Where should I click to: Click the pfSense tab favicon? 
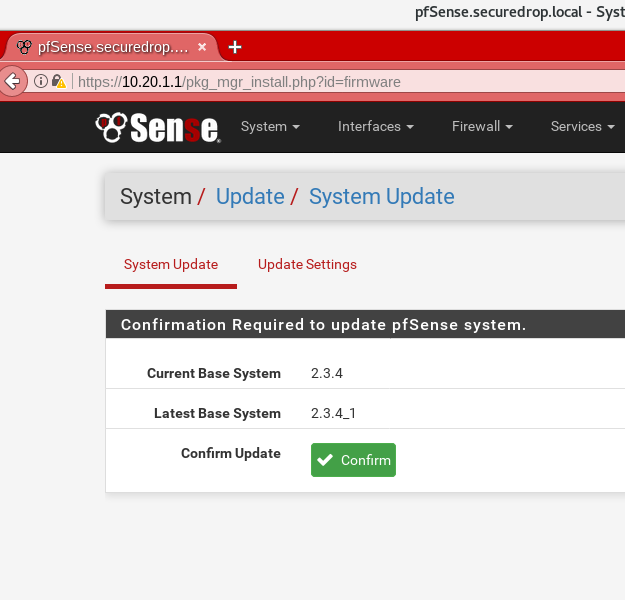click(x=24, y=47)
